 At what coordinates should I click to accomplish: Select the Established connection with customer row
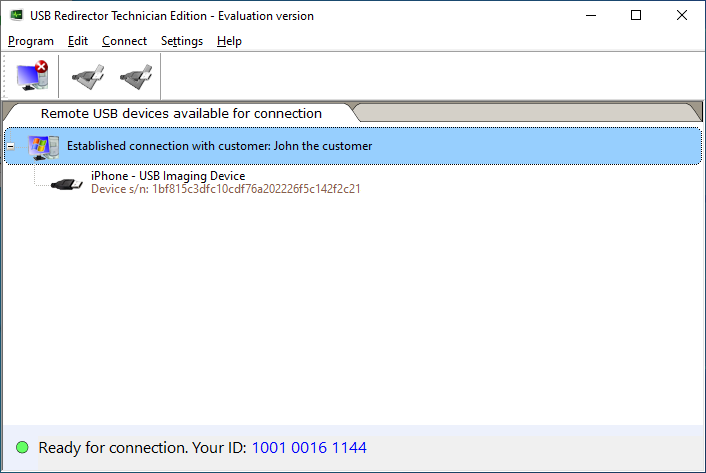219,146
